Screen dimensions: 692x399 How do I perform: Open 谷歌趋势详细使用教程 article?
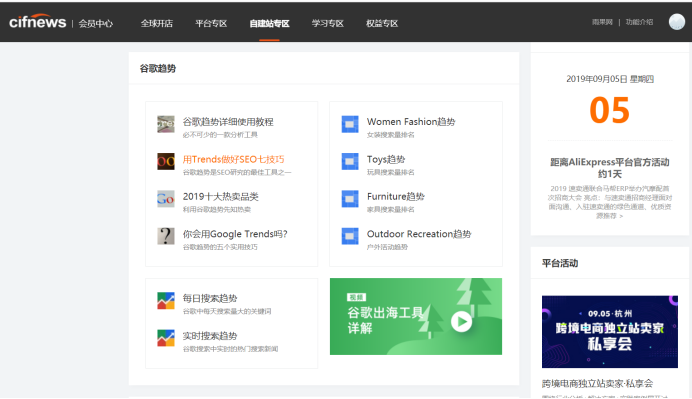point(228,122)
